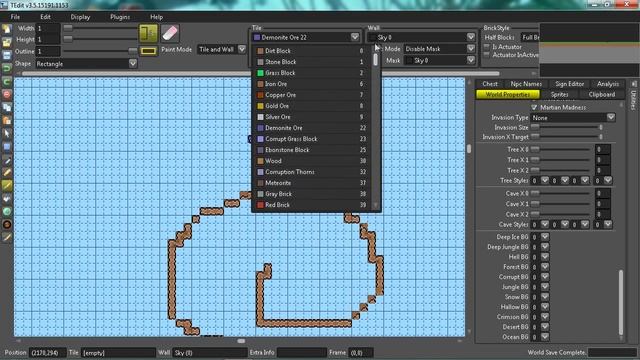The height and width of the screenshot is (360, 640).
Task: Switch to the Npc Names tab
Action: pyautogui.click(x=526, y=84)
